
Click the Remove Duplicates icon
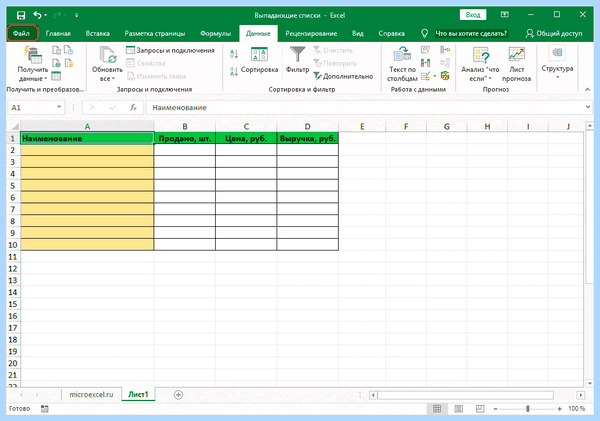click(425, 63)
